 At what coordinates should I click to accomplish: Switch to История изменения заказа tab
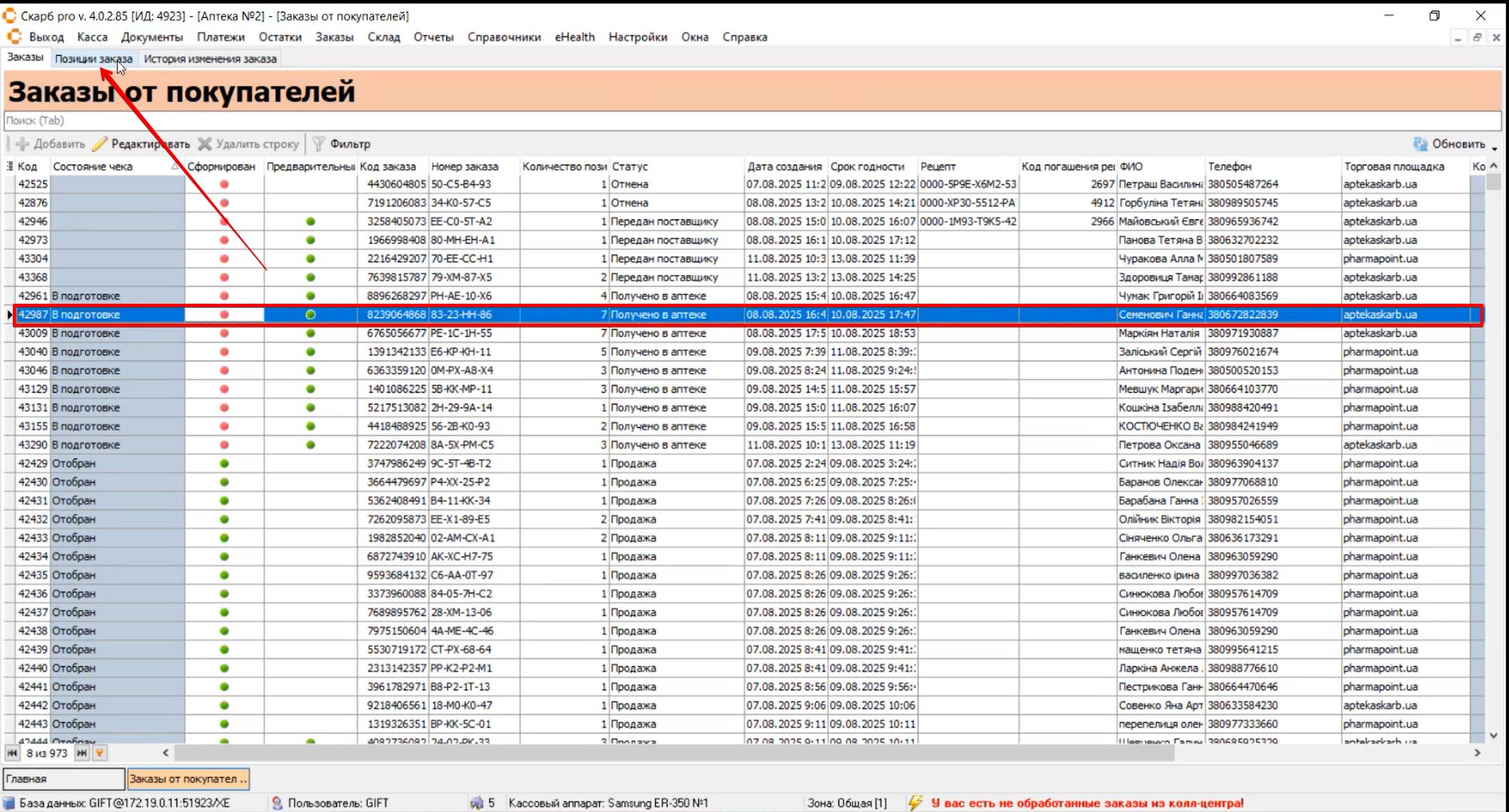coord(210,58)
